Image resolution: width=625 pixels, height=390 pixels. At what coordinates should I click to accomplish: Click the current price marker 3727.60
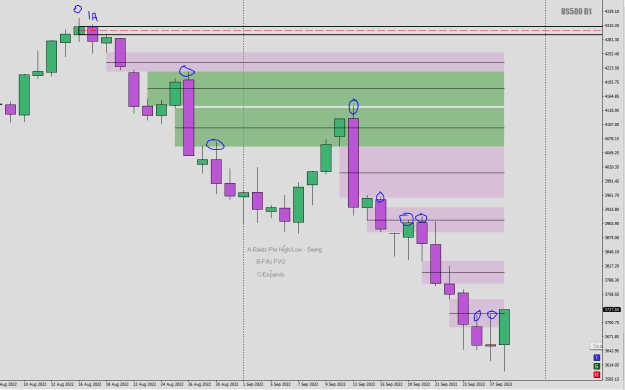pos(612,309)
